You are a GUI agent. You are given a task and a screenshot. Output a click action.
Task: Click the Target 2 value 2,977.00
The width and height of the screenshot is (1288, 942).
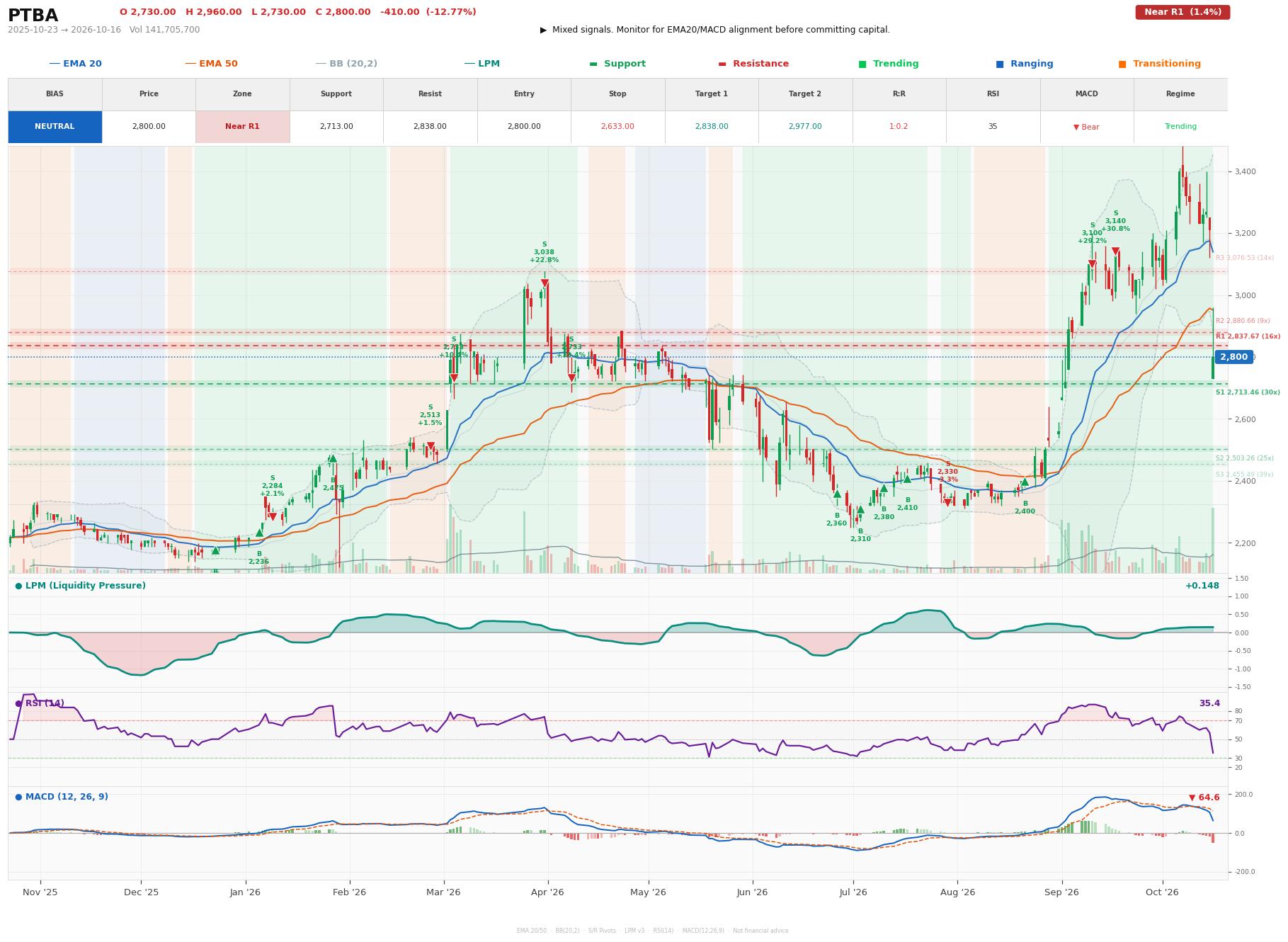tap(805, 127)
